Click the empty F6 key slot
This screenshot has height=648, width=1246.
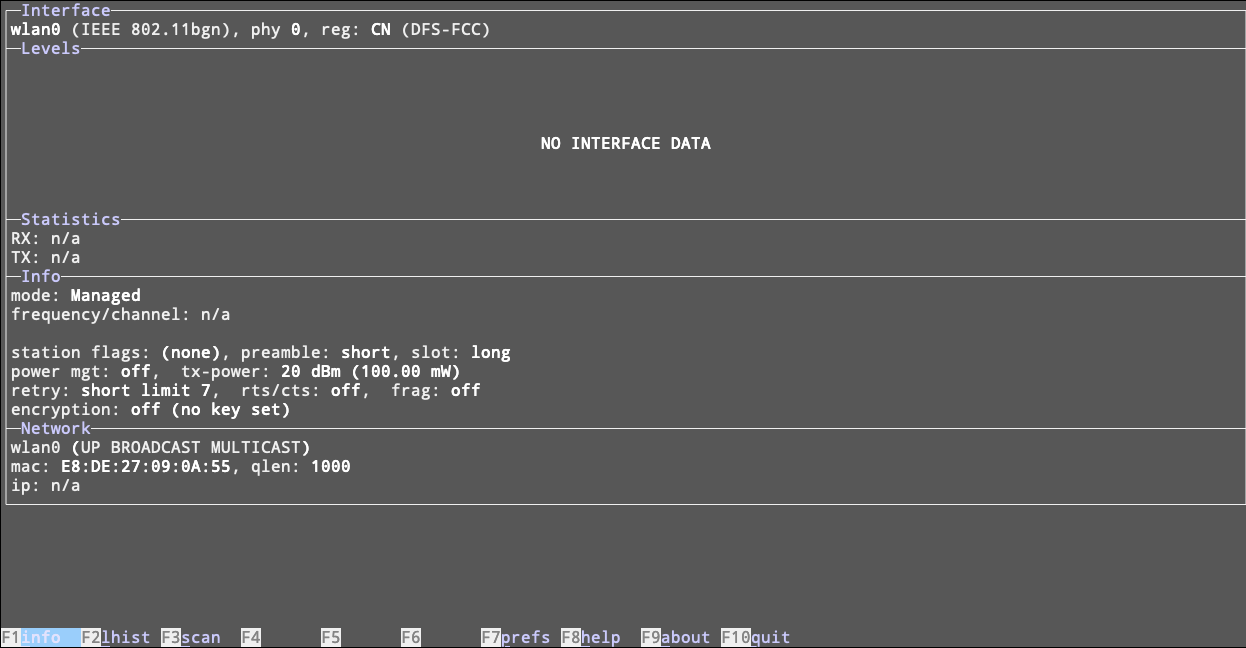coord(411,637)
